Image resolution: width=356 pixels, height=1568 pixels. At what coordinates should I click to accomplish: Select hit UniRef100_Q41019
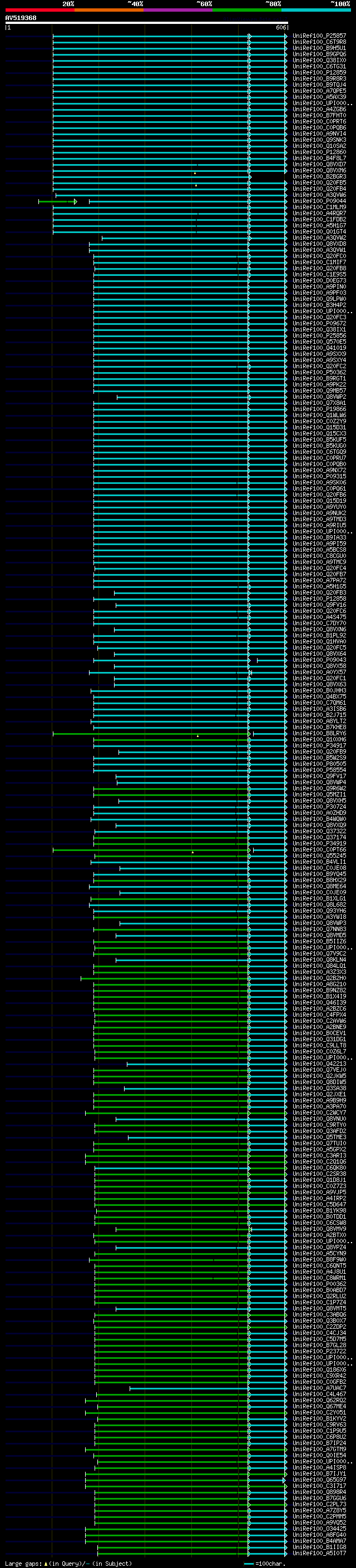319,348
